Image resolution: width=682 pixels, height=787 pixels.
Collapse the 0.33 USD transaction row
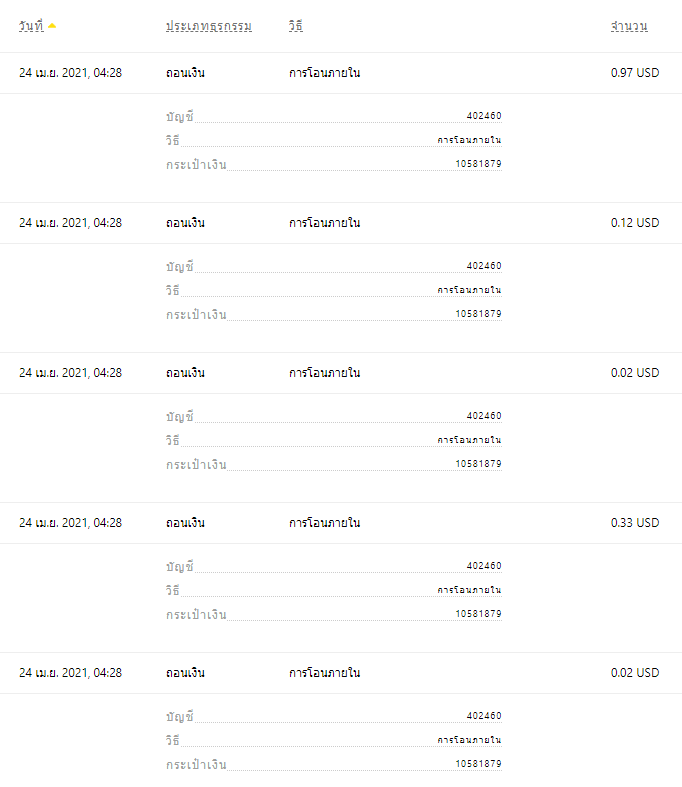click(x=341, y=523)
